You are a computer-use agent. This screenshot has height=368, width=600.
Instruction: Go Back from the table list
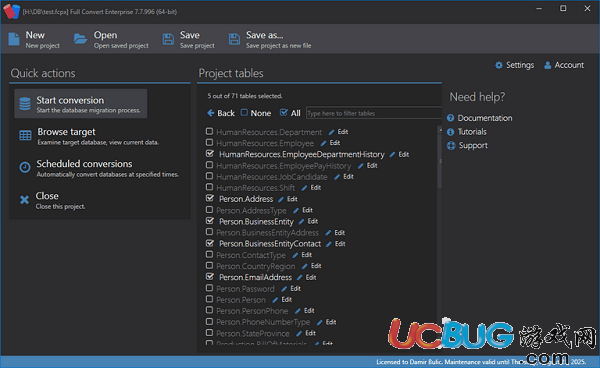point(221,113)
